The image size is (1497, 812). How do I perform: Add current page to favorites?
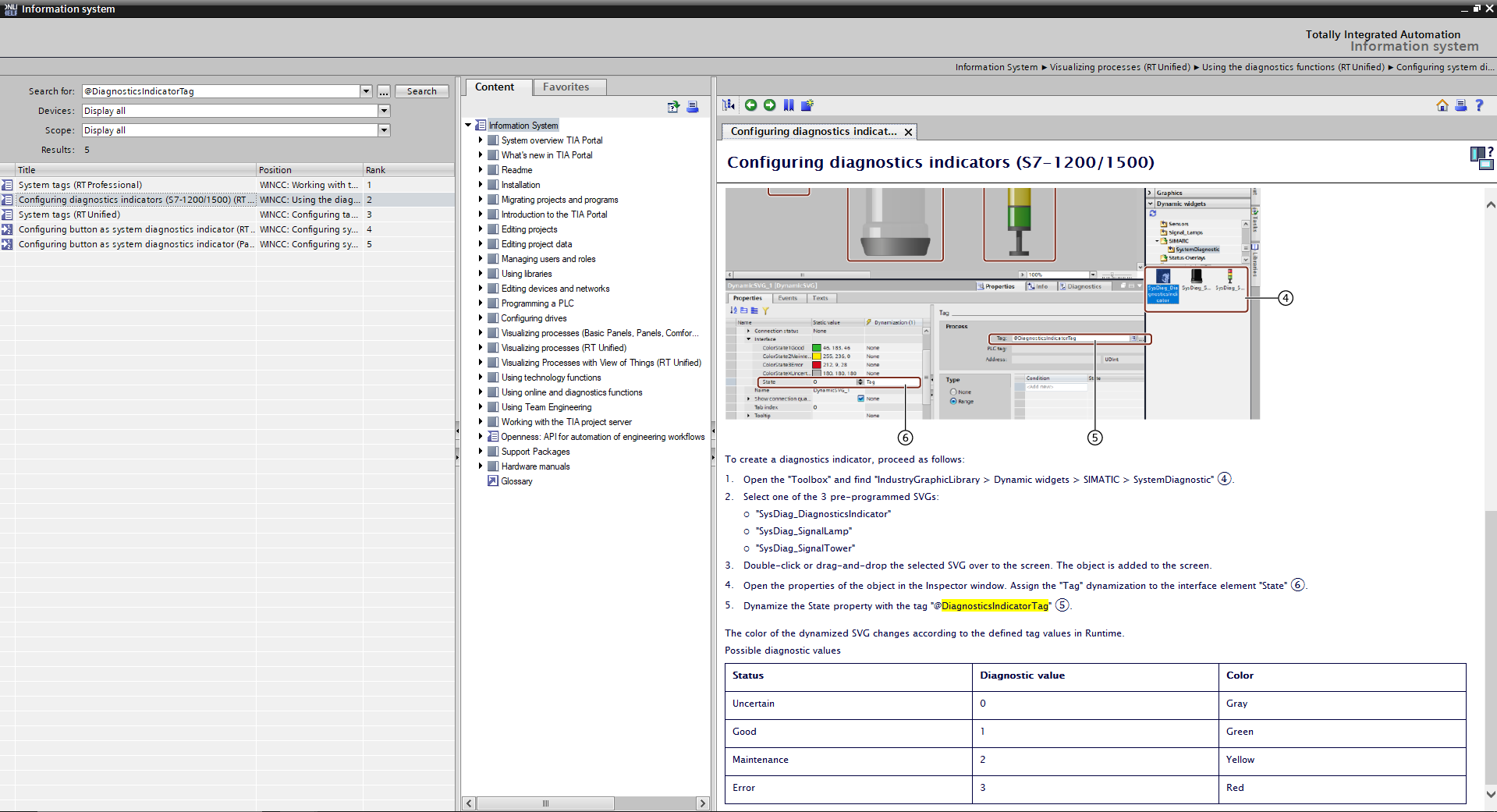[x=789, y=105]
